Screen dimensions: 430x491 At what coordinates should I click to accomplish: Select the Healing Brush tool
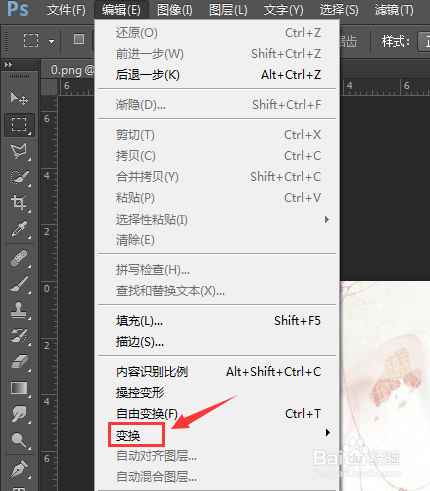pos(19,258)
